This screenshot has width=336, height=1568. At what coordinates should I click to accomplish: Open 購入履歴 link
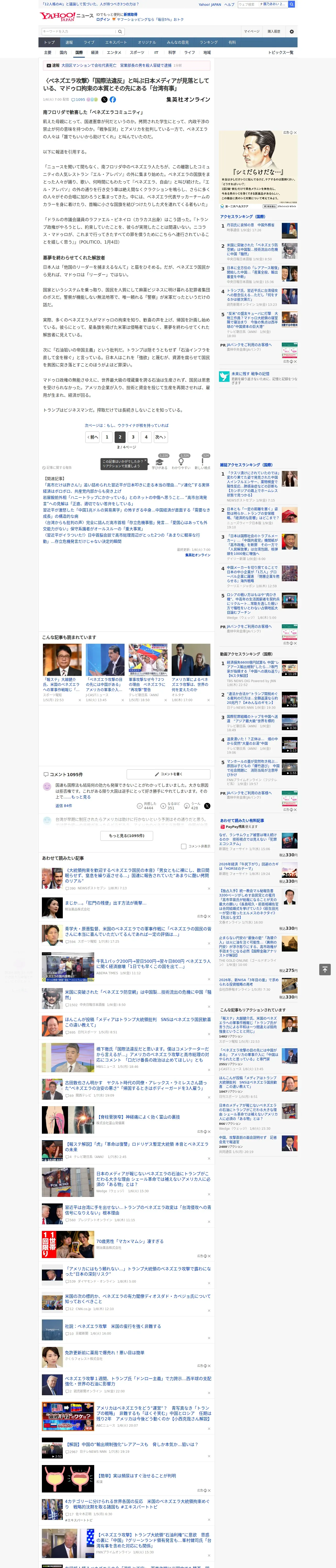274,32
